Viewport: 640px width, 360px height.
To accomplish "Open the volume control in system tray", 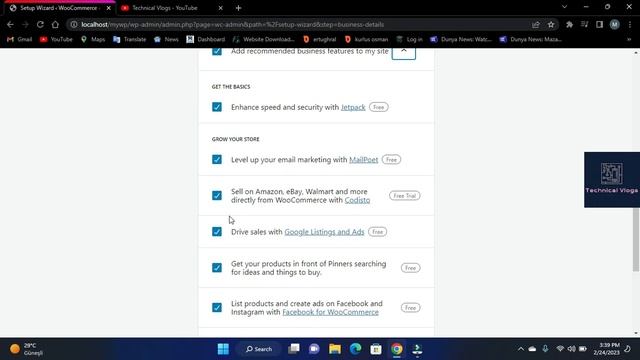I will pos(571,349).
